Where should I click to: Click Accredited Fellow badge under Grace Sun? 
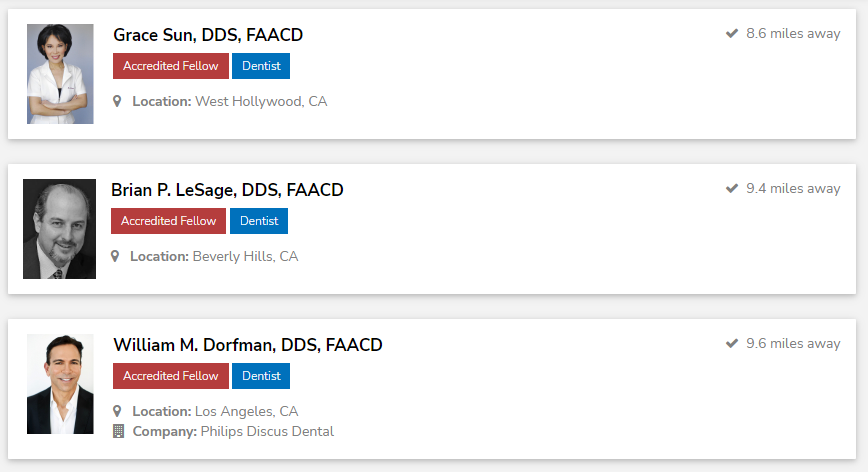click(170, 66)
